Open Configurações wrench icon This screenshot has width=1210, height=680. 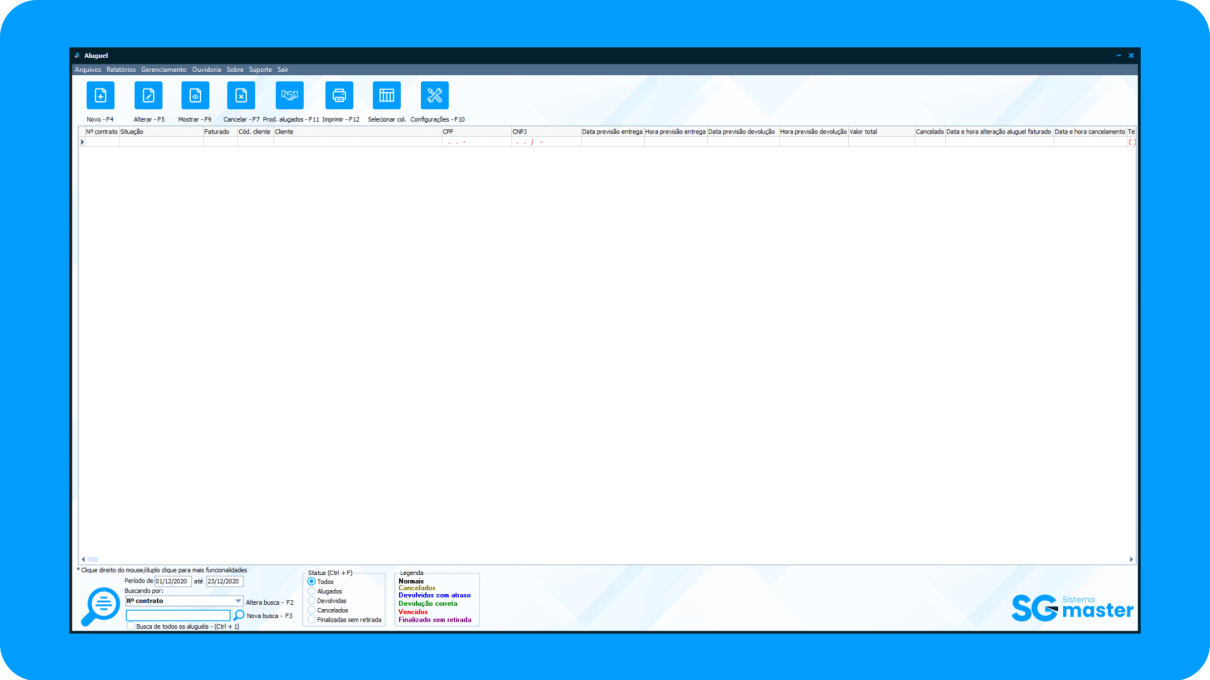tap(435, 95)
